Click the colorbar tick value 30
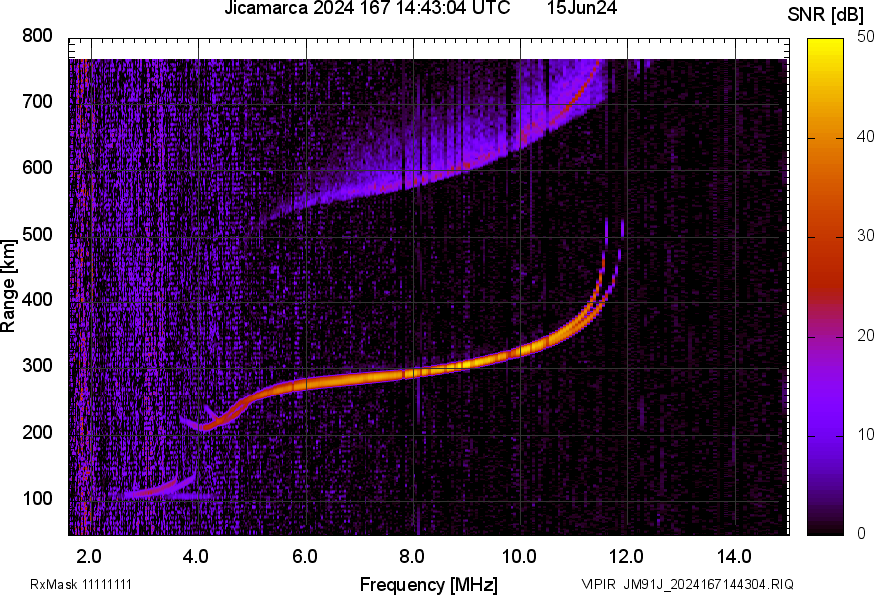 pyautogui.click(x=865, y=236)
